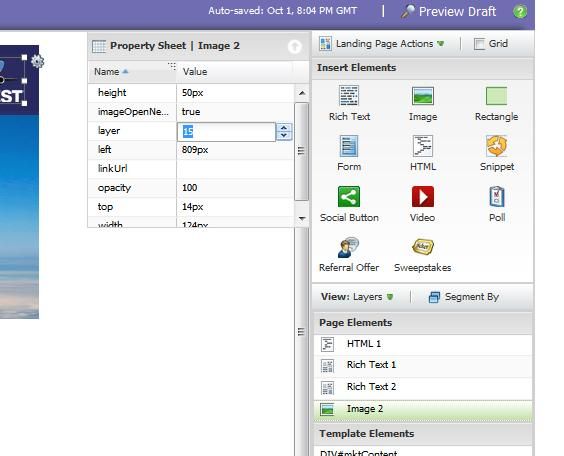Screen dimensions: 564x456
Task: Add a Snippet element
Action: tap(497, 153)
